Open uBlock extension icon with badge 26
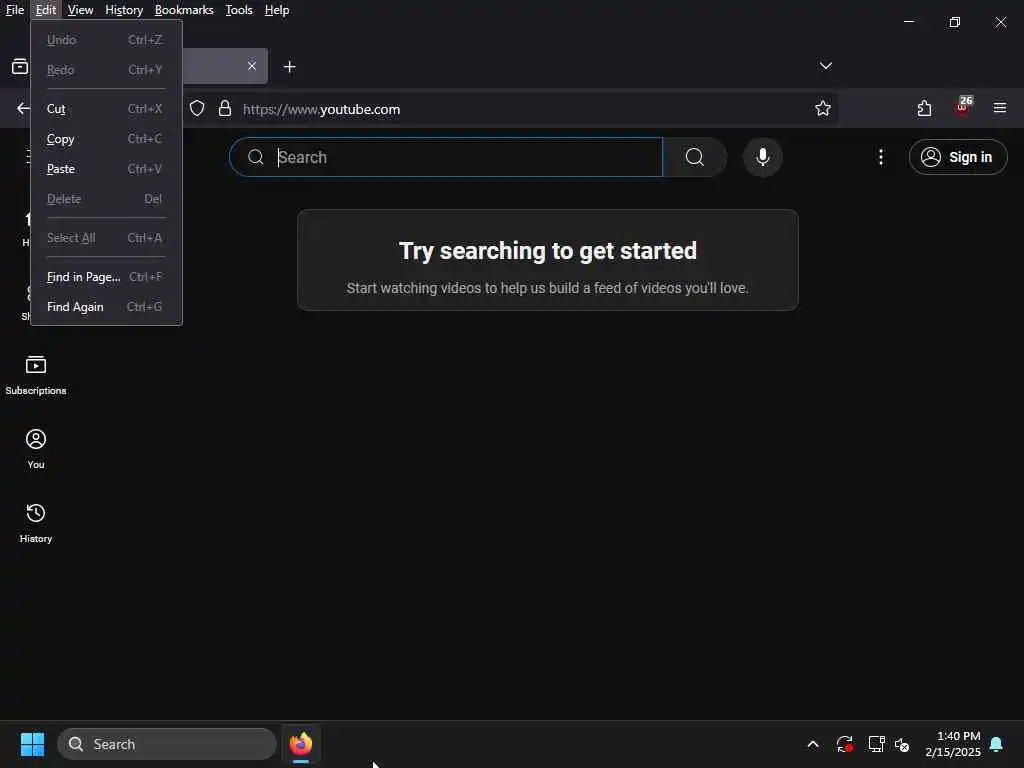This screenshot has height=768, width=1024. 963,106
